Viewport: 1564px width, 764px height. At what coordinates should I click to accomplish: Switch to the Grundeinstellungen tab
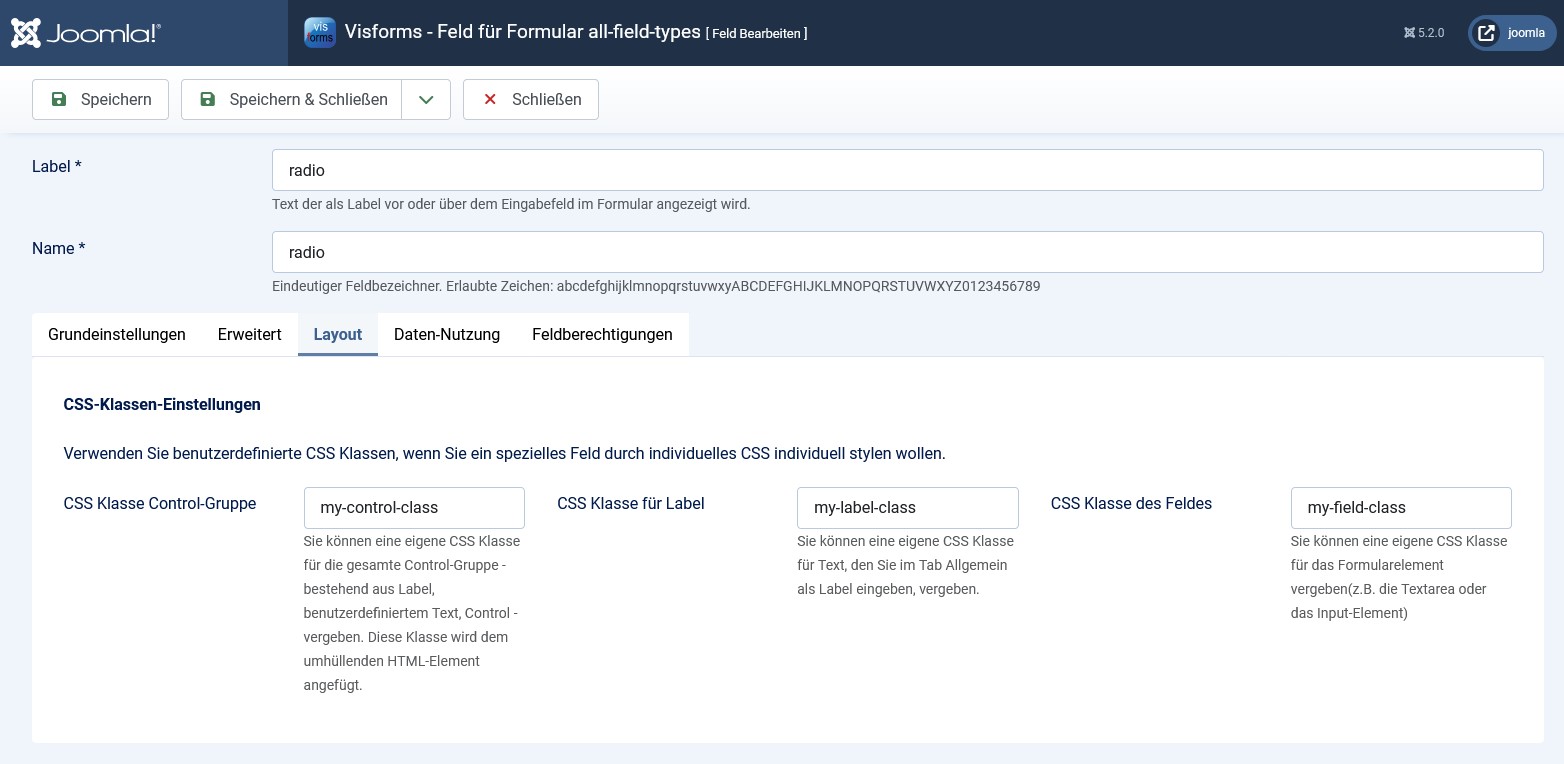[117, 334]
